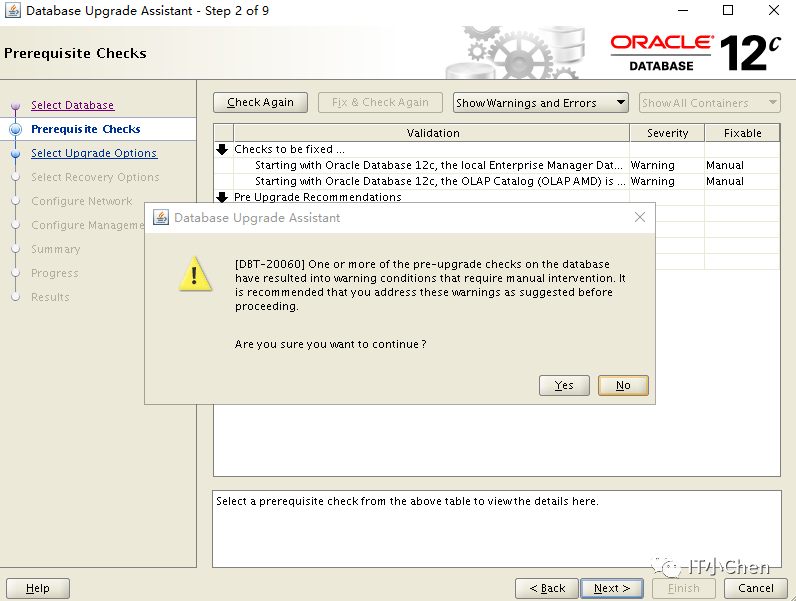Click the Java icon in dialog title
796x601 pixels.
point(161,217)
